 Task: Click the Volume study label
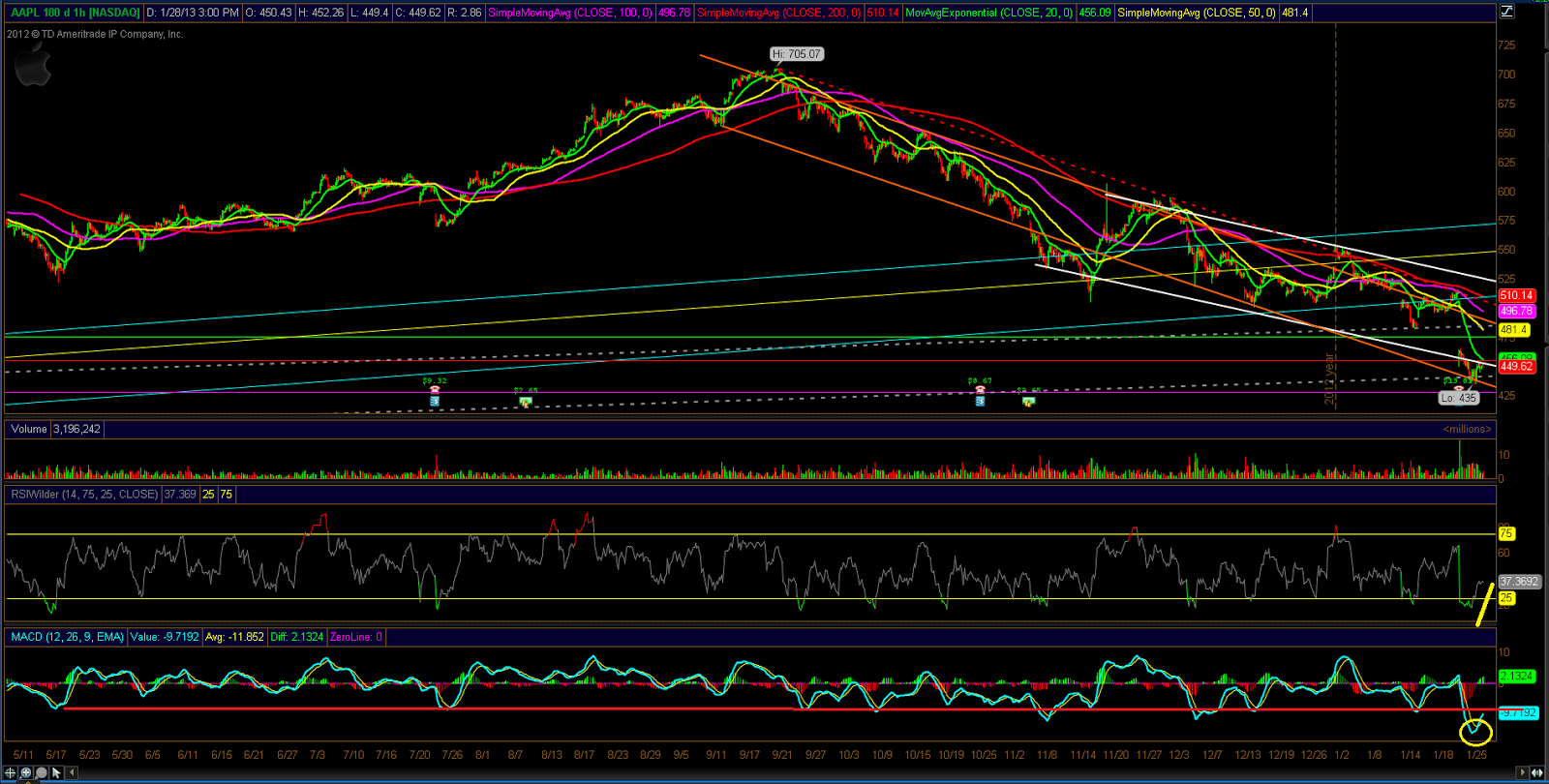(29, 429)
